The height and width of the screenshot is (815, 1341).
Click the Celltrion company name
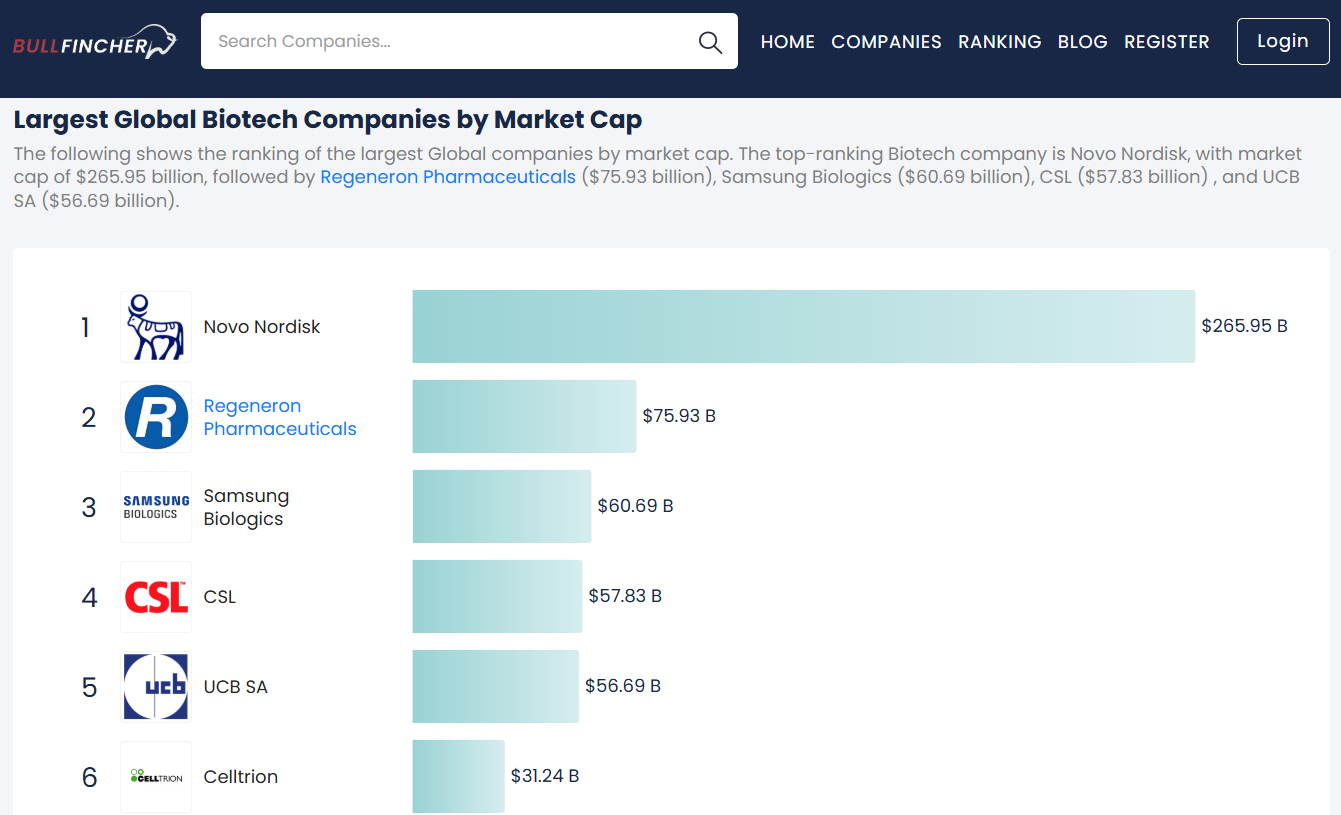pos(240,777)
